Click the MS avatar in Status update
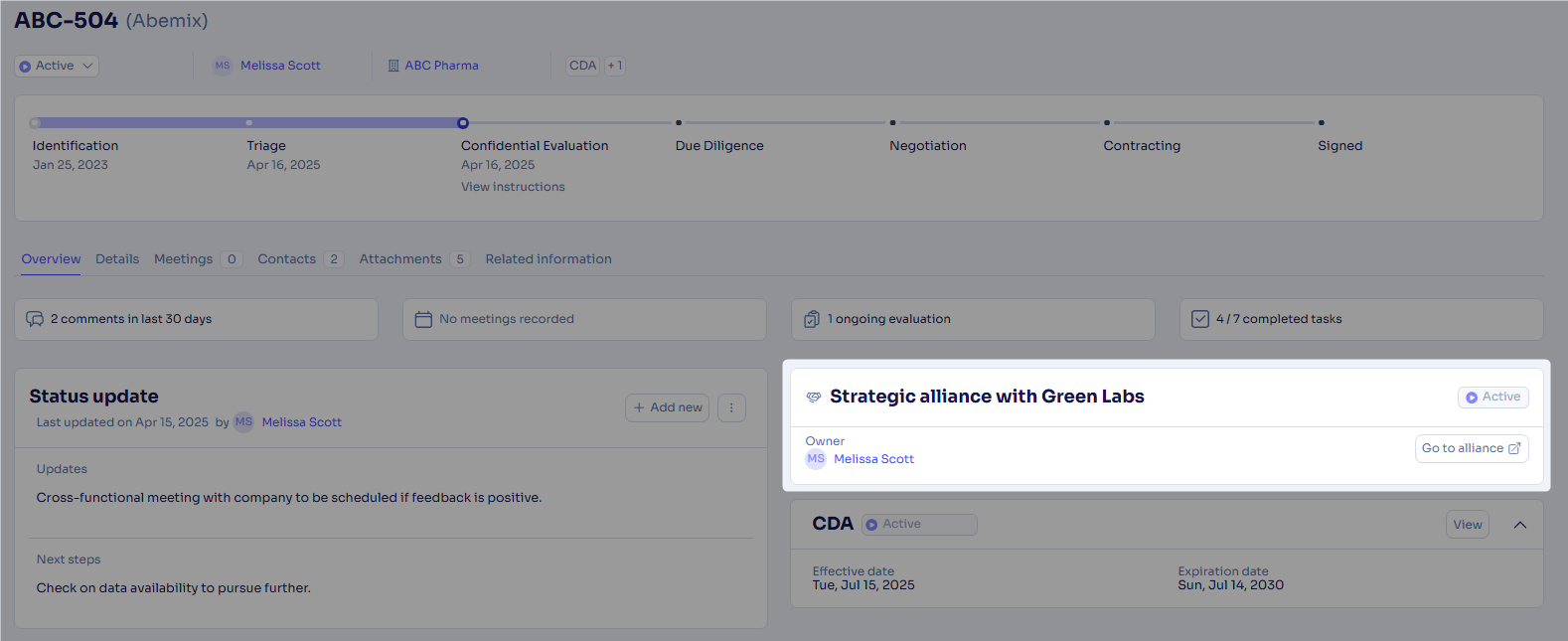Image resolution: width=1568 pixels, height=641 pixels. [x=243, y=422]
